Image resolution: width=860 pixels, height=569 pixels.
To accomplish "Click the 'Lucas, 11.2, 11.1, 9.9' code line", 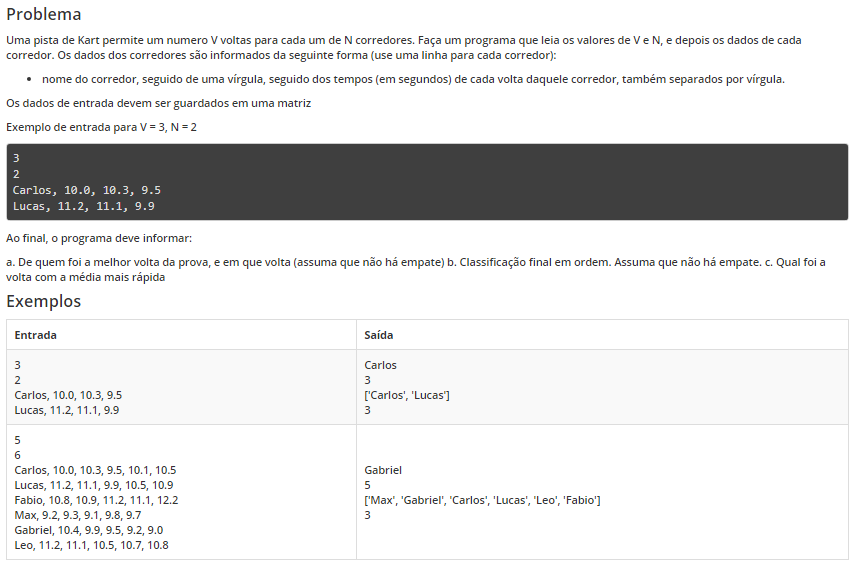I will tap(84, 206).
